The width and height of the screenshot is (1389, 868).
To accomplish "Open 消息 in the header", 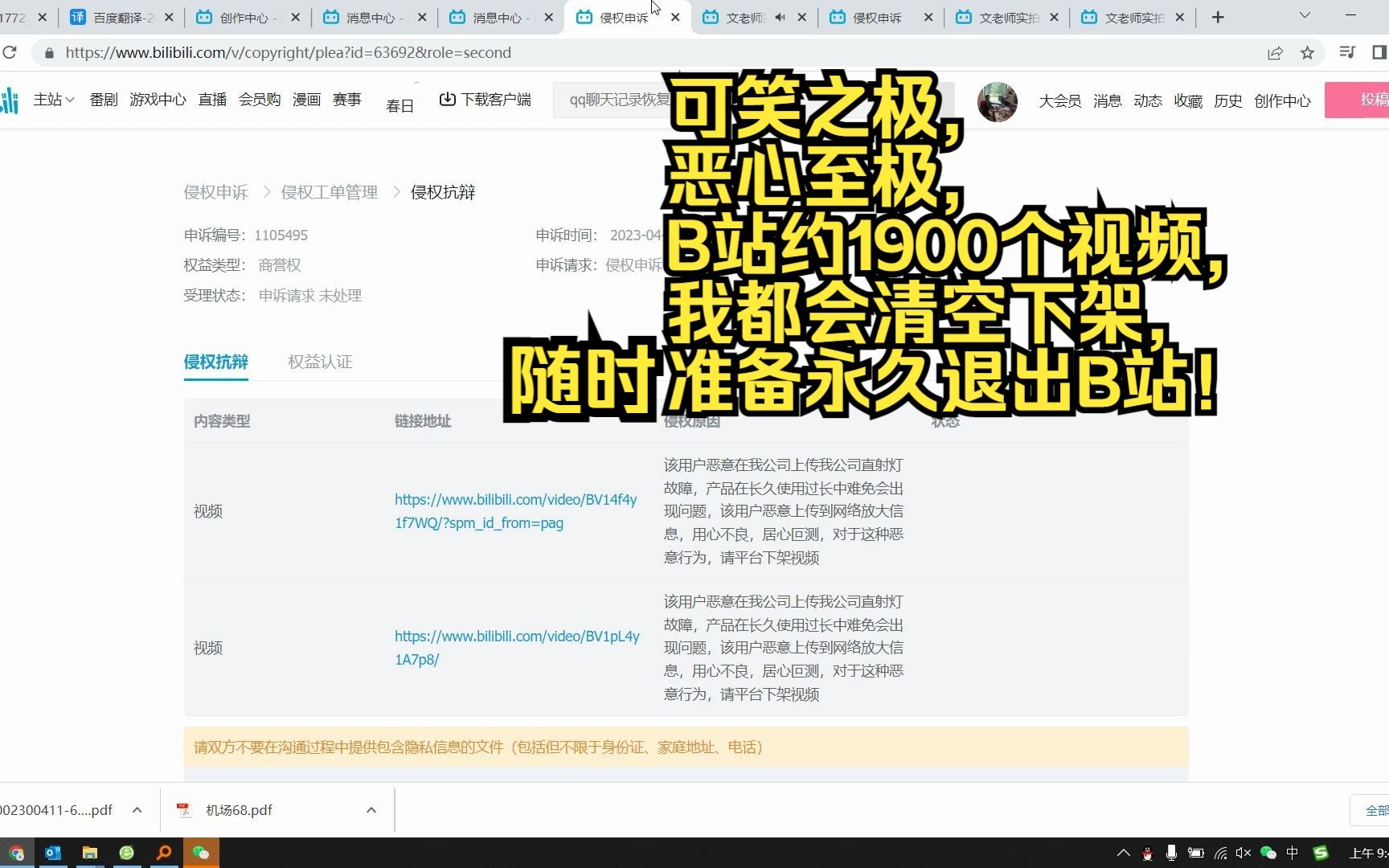I will [x=1107, y=100].
